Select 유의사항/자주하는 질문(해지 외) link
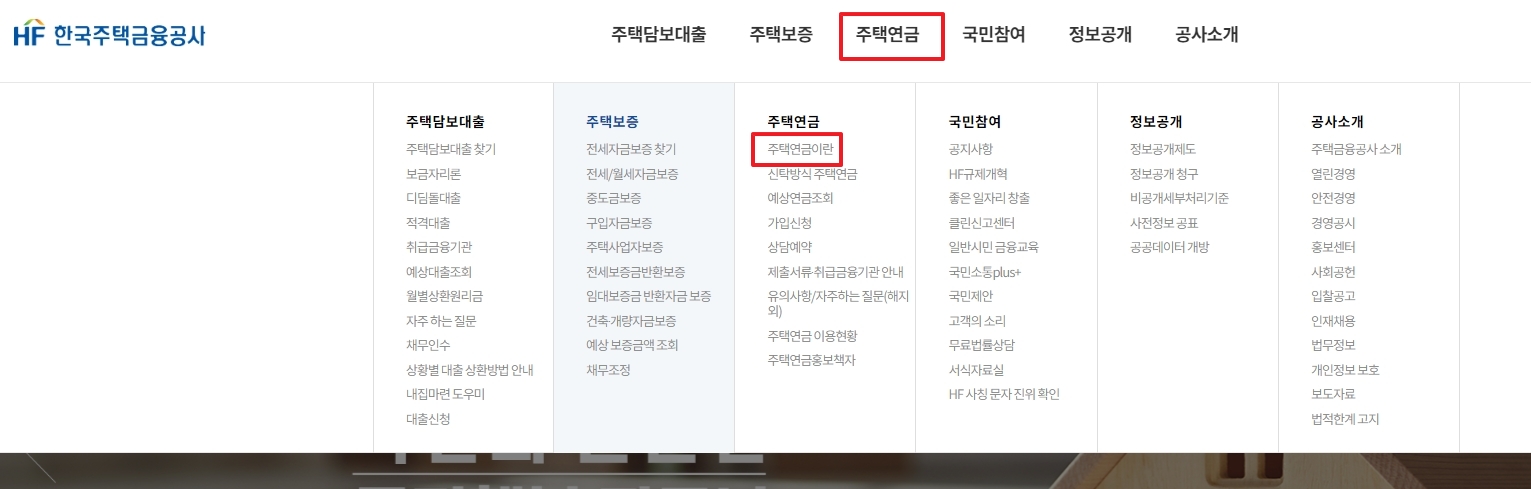Image resolution: width=1531 pixels, height=489 pixels. [838, 303]
